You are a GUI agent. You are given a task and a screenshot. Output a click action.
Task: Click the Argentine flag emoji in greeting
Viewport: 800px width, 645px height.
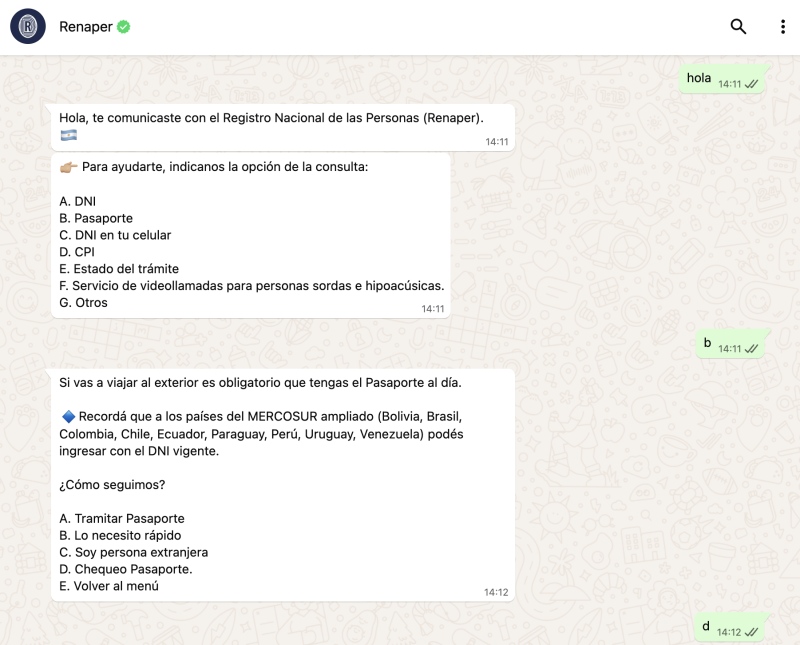click(x=68, y=135)
